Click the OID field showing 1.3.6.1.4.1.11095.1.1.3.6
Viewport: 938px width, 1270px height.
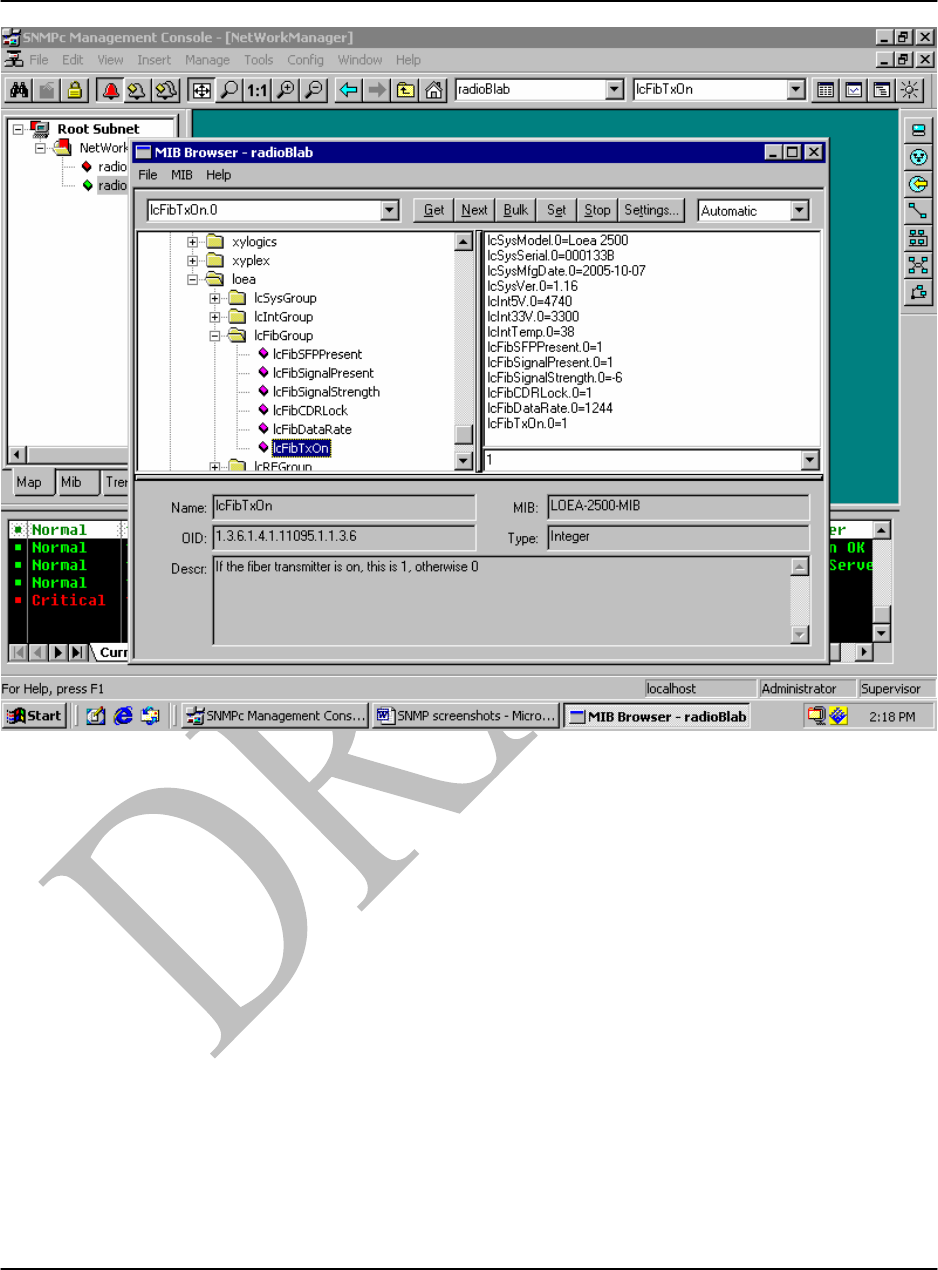coord(343,538)
